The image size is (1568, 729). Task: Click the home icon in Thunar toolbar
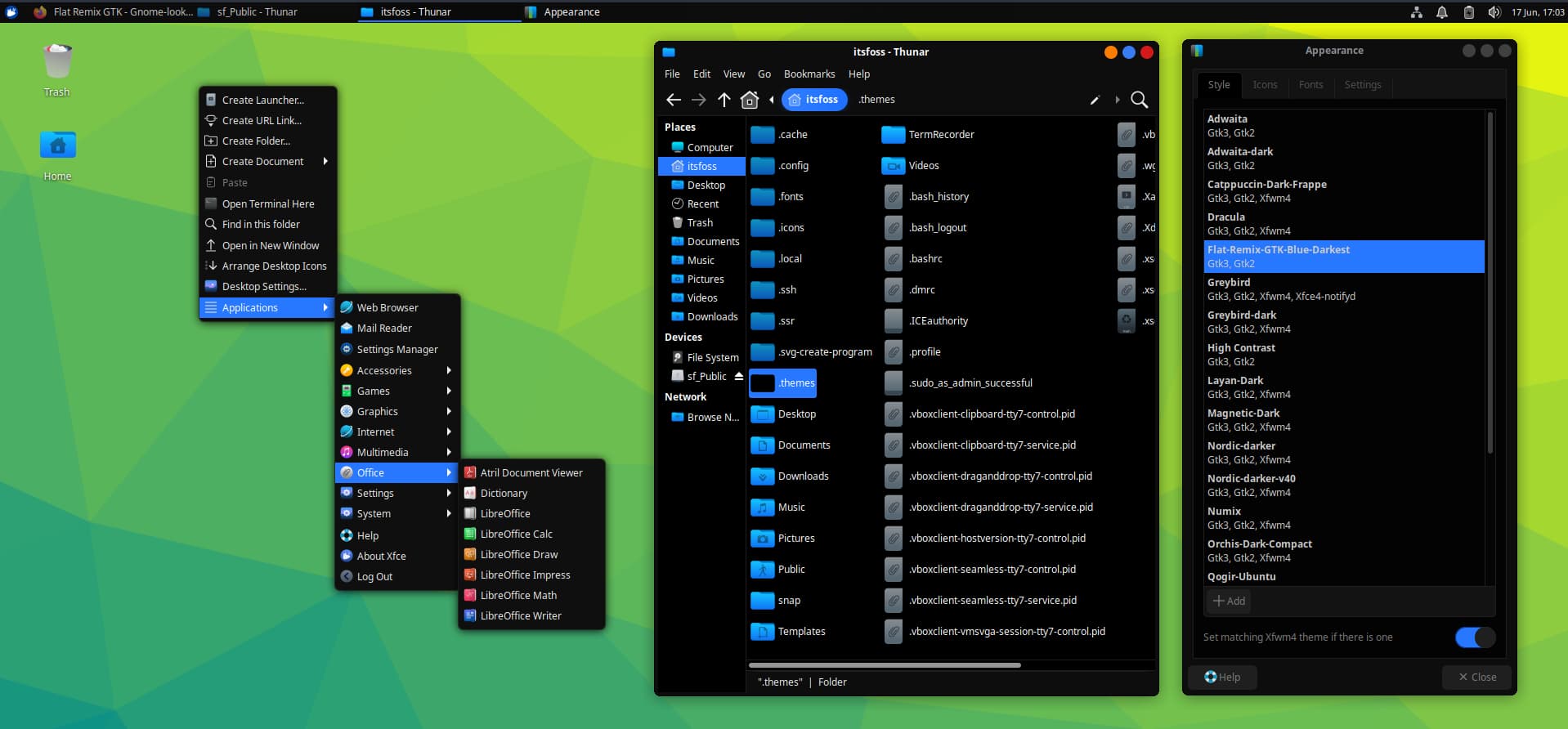tap(750, 100)
